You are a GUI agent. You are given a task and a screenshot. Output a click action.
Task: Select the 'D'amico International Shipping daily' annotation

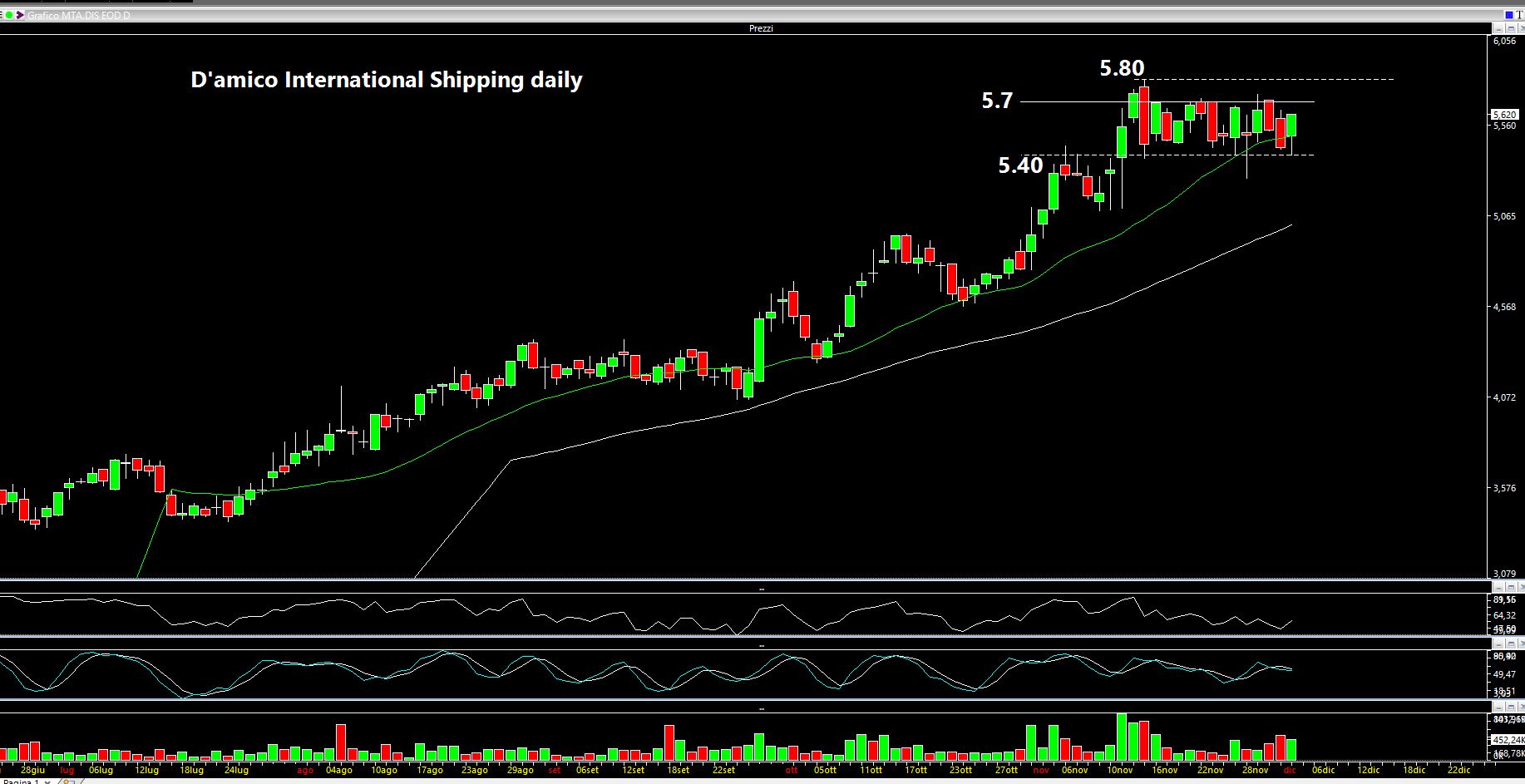coord(387,80)
